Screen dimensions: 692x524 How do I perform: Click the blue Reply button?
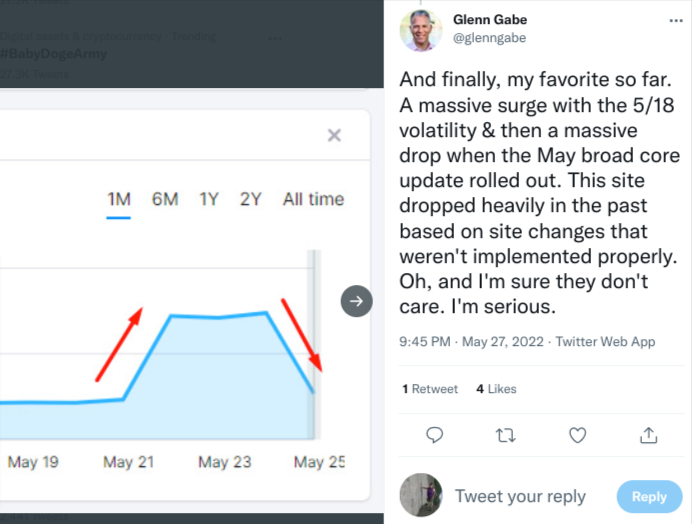tap(649, 497)
